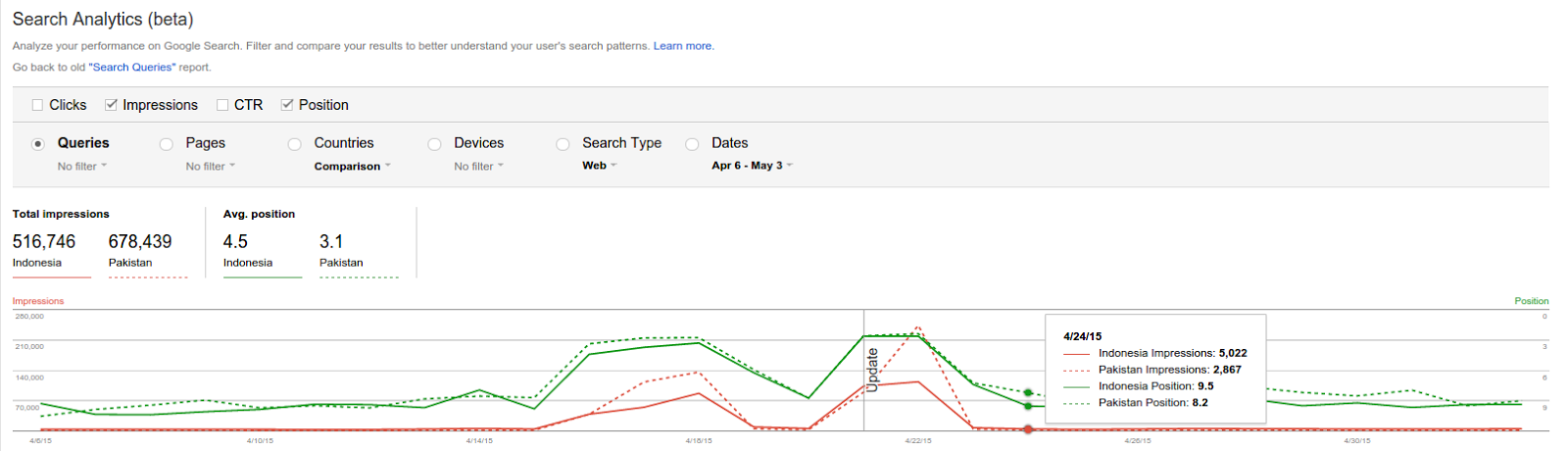The height and width of the screenshot is (451, 1568).
Task: Click the Pakistan total impressions value 678,439
Action: pos(140,242)
